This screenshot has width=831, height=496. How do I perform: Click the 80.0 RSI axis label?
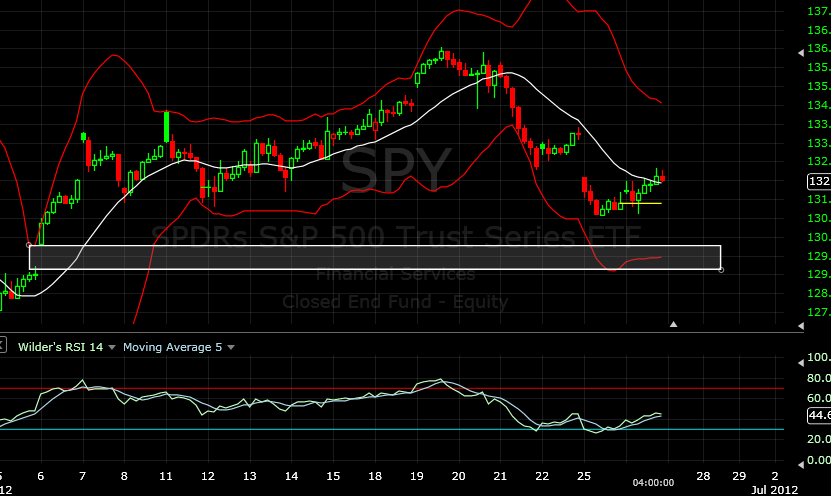tap(819, 378)
